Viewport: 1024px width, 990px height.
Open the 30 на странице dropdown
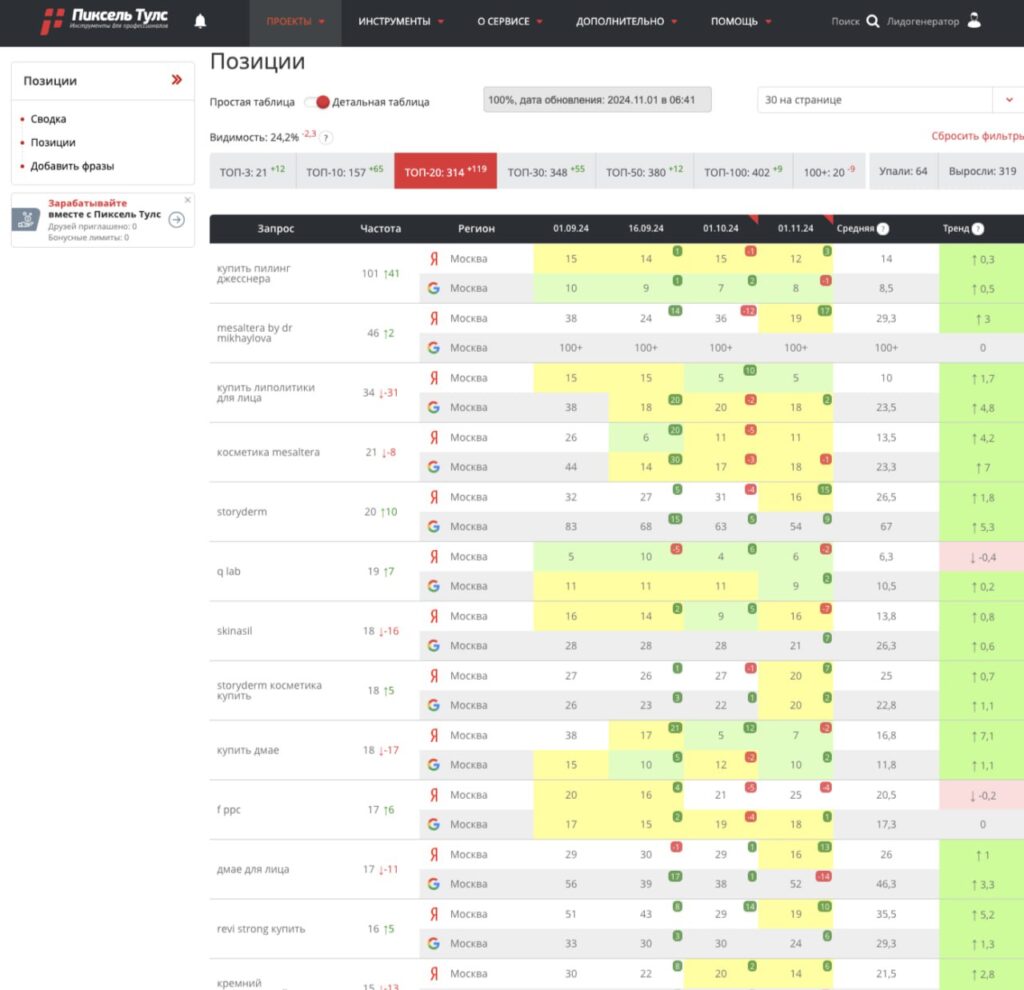pyautogui.click(x=1007, y=100)
